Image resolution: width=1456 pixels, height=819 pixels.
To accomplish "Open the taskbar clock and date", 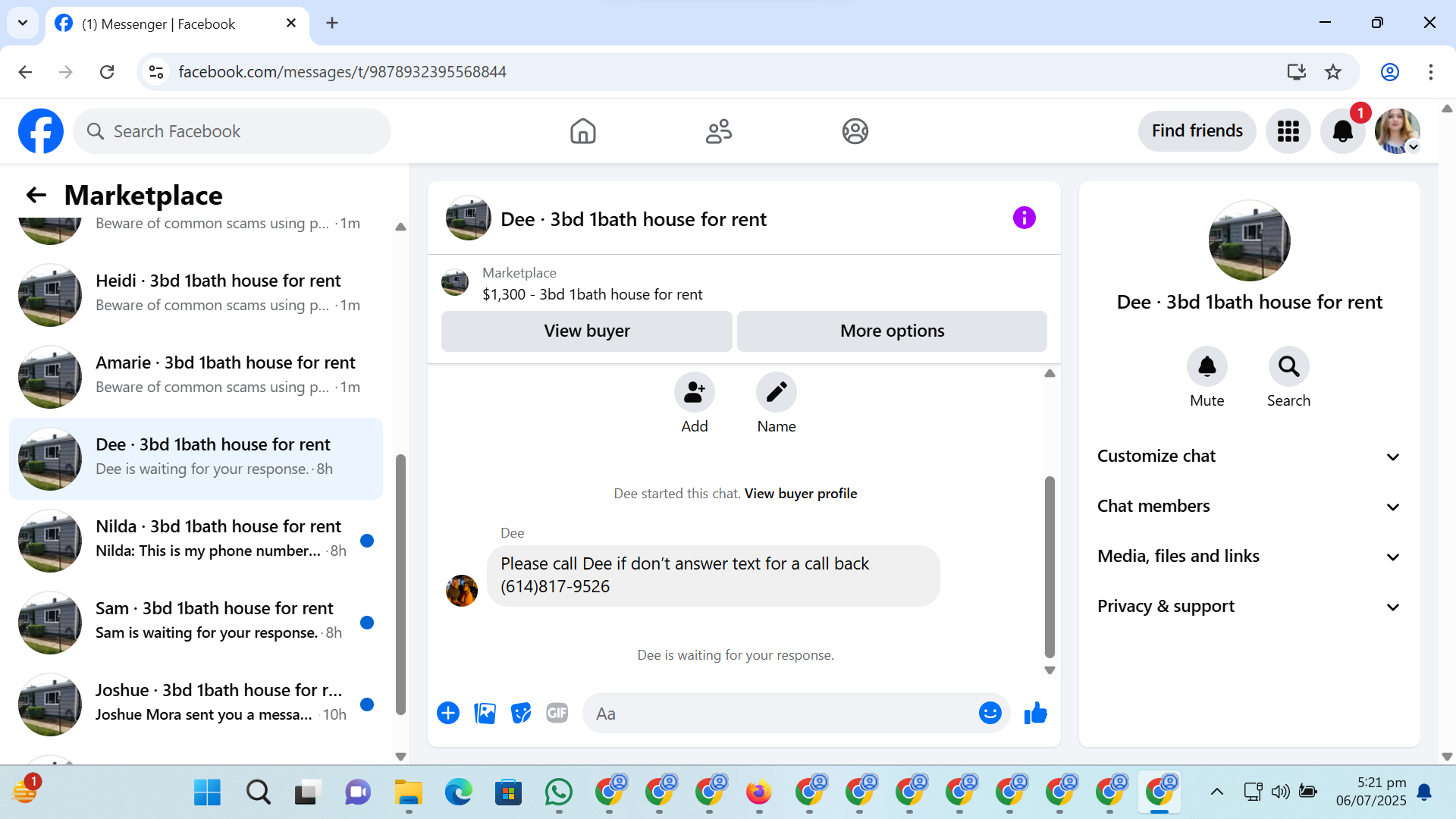I will point(1371,792).
